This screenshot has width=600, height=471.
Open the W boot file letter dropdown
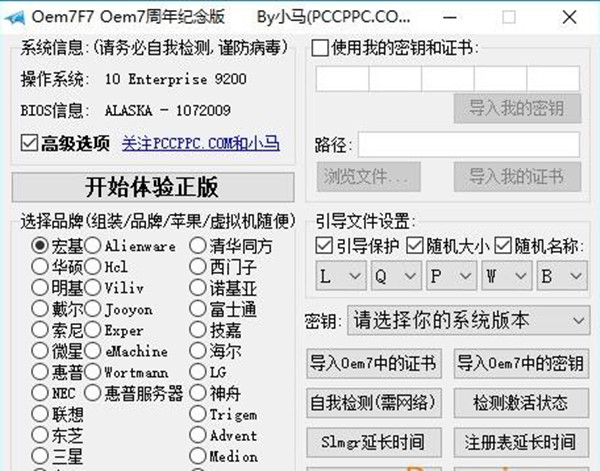pos(507,275)
